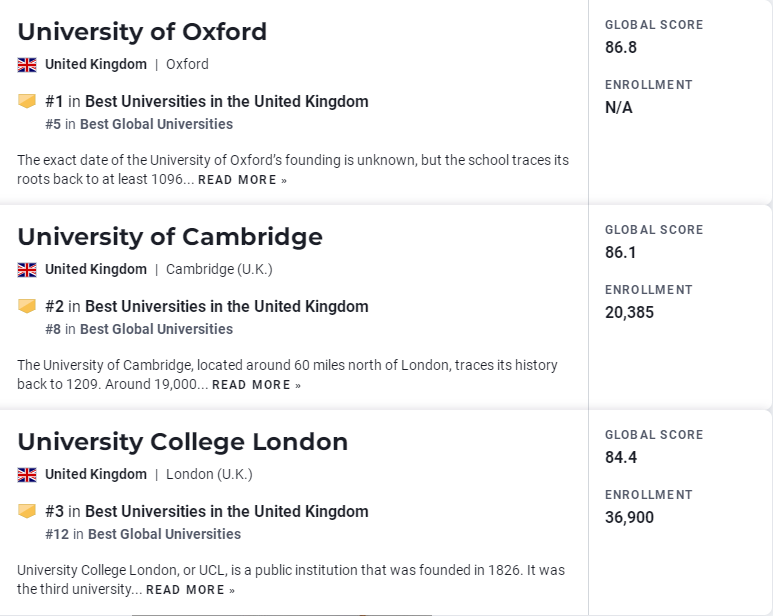This screenshot has height=616, width=773.
Task: Click the yellow ranking badge for Cambridge's #2 rank
Action: [27, 306]
